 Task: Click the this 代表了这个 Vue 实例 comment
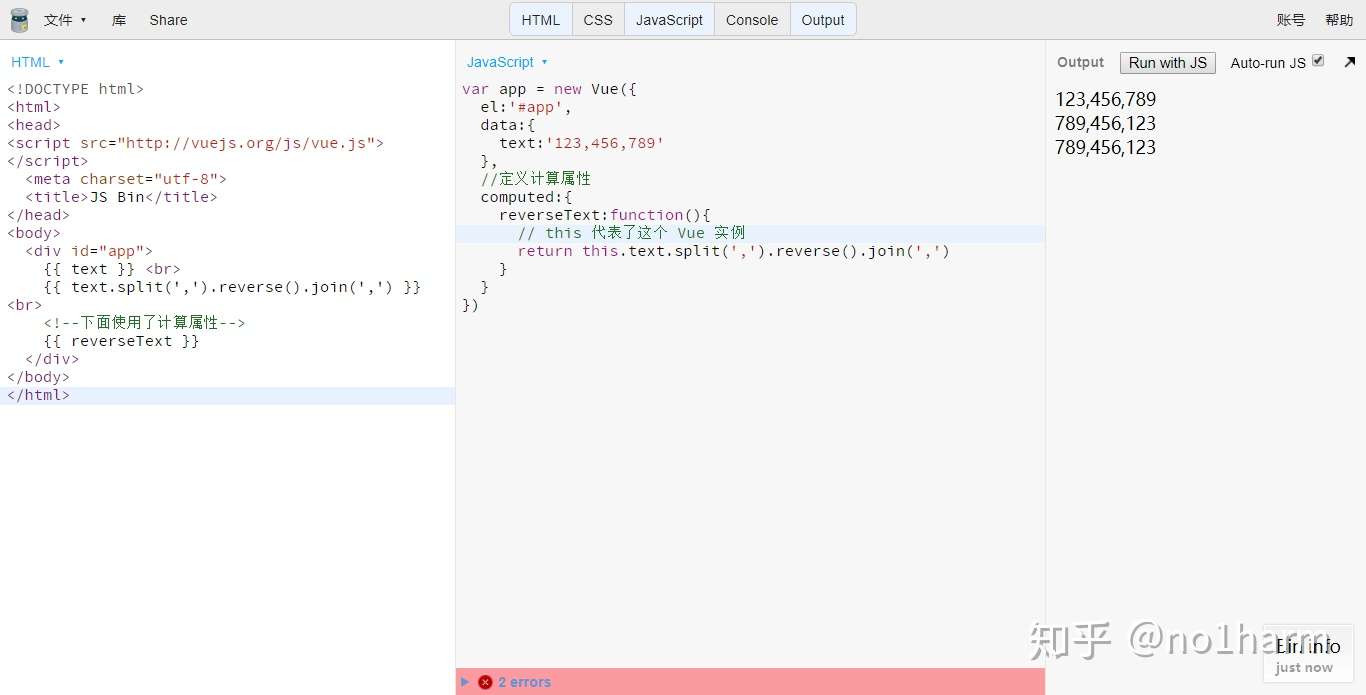(x=631, y=233)
